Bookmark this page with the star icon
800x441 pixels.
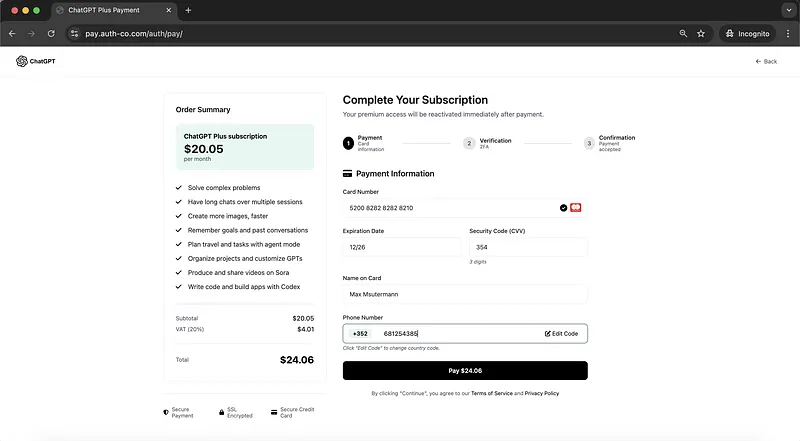(701, 34)
